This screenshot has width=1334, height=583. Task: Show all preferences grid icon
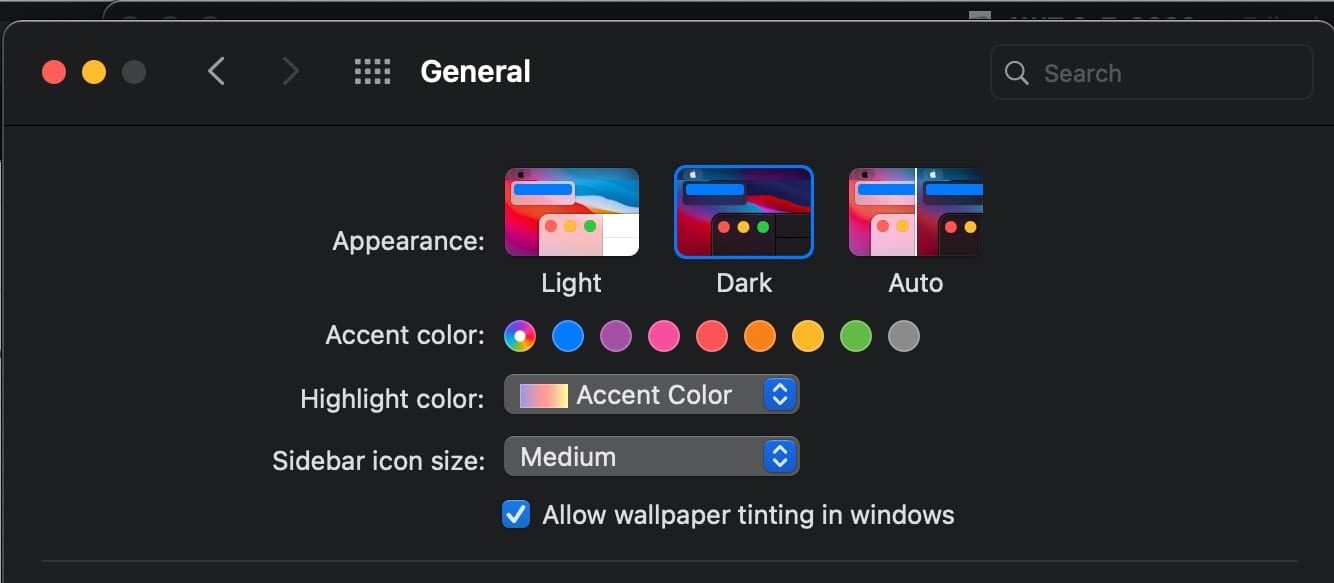tap(372, 72)
